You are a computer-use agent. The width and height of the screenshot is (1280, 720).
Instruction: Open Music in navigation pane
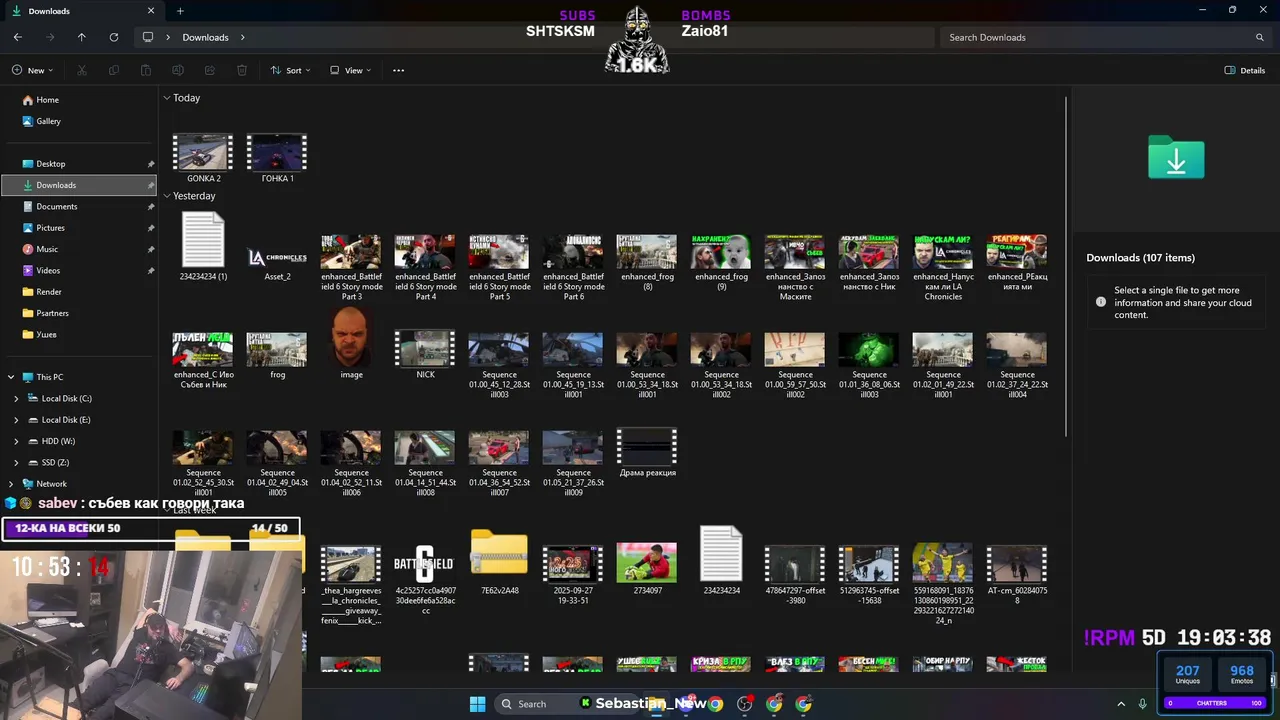79,249
